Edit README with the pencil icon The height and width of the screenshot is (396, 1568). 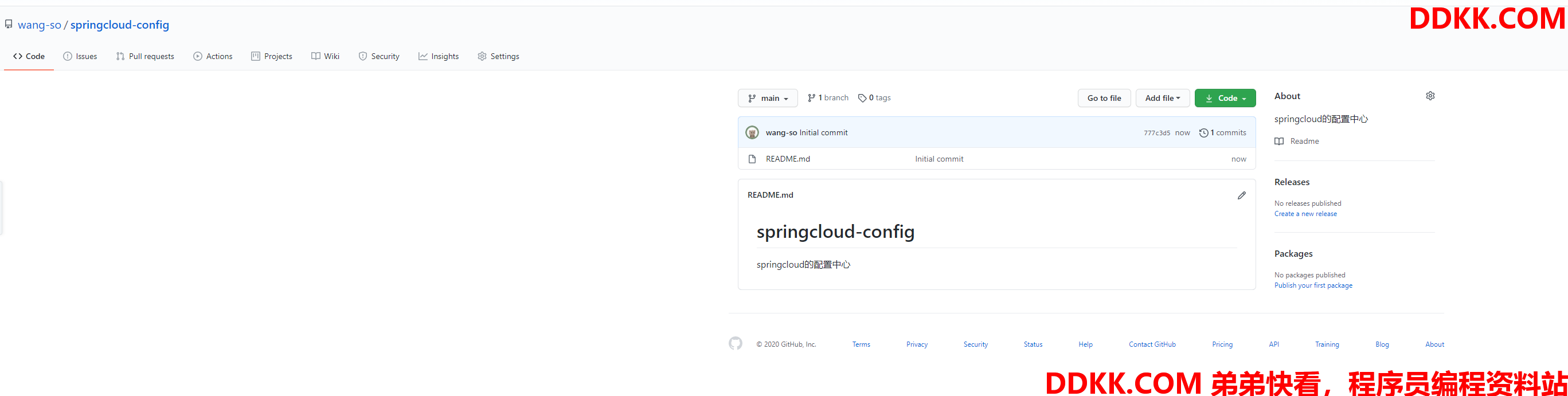pos(1242,195)
